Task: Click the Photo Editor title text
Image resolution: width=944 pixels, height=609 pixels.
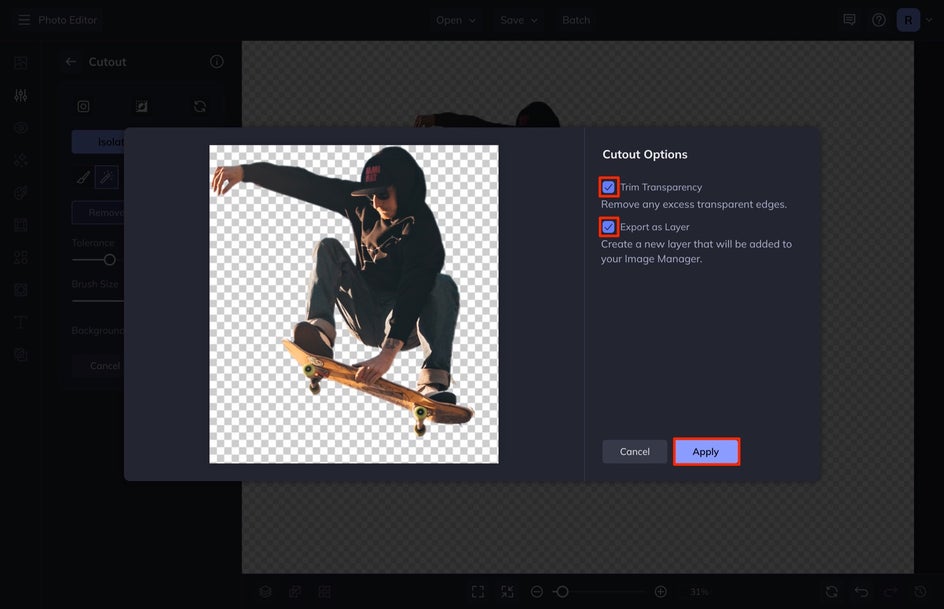Action: (67, 20)
